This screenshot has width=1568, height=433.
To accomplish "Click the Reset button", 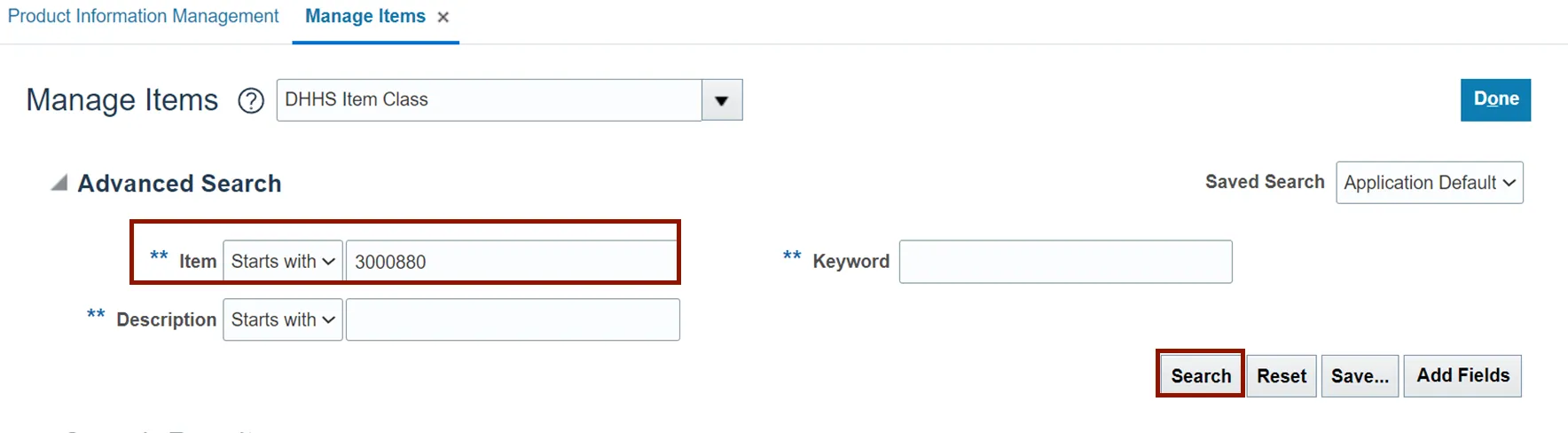I will (1281, 376).
